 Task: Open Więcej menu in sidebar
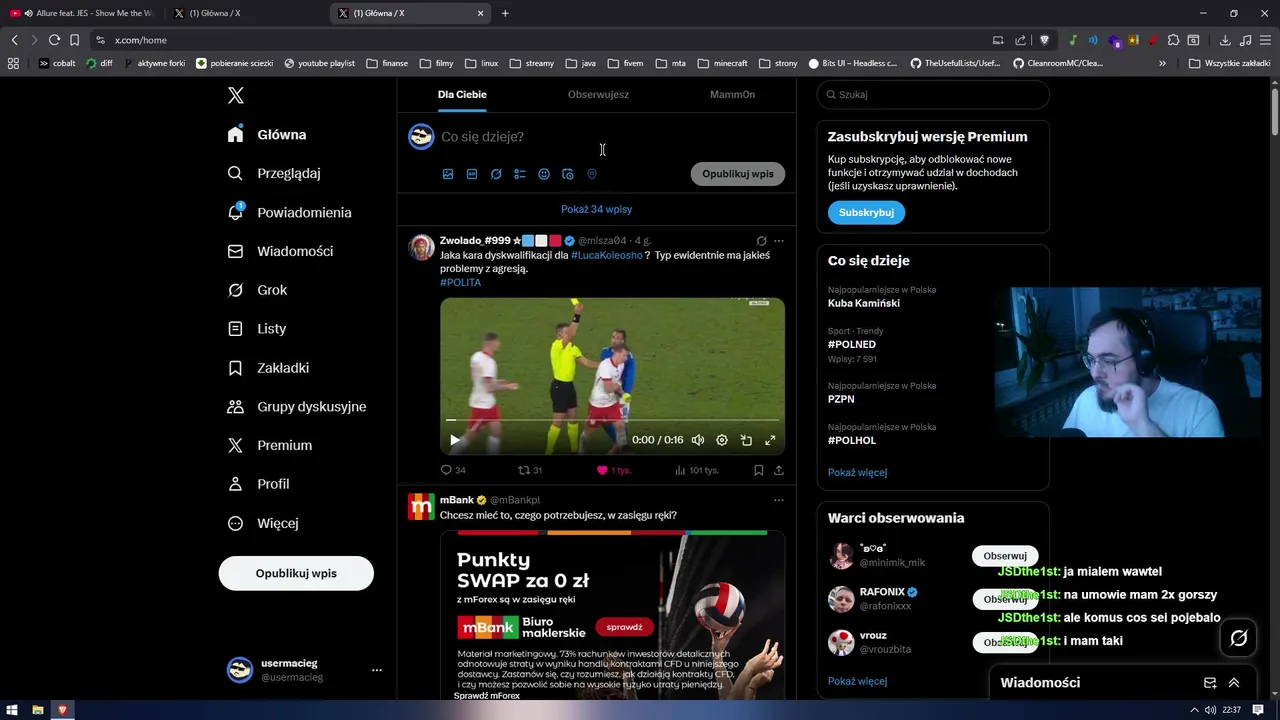tap(263, 523)
